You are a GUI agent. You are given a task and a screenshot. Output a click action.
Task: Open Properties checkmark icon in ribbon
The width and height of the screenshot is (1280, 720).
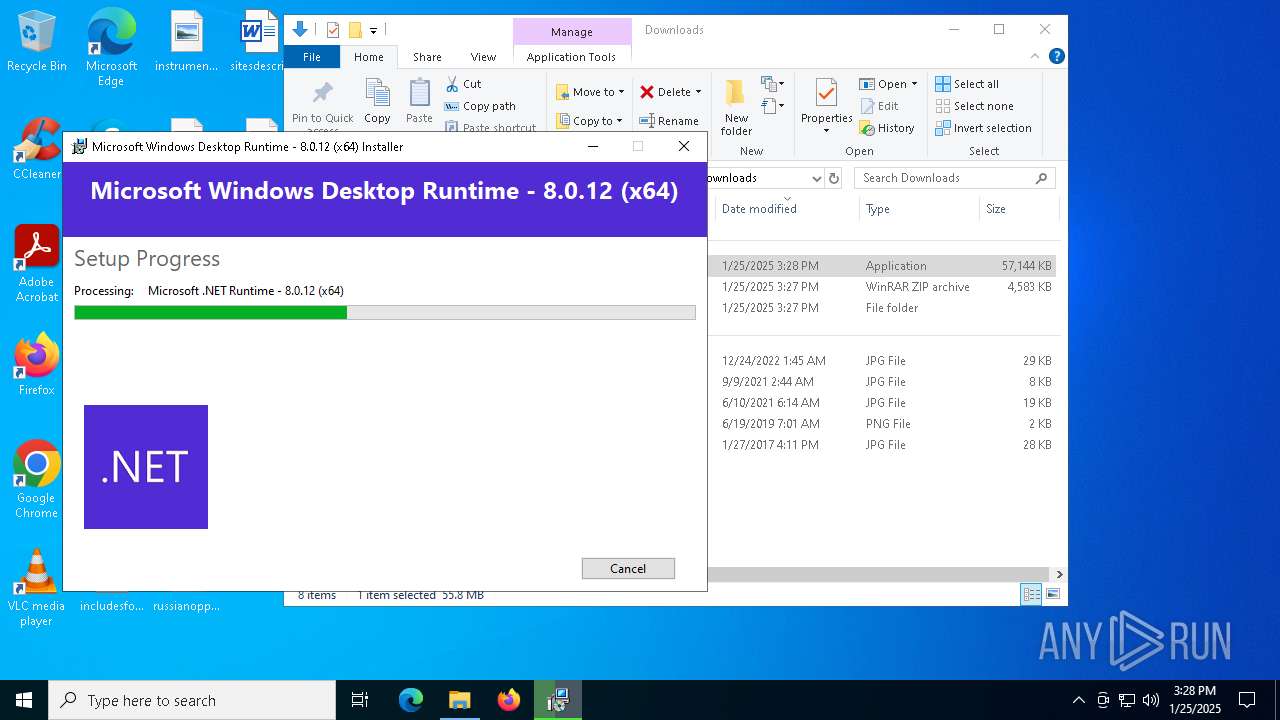(x=826, y=93)
